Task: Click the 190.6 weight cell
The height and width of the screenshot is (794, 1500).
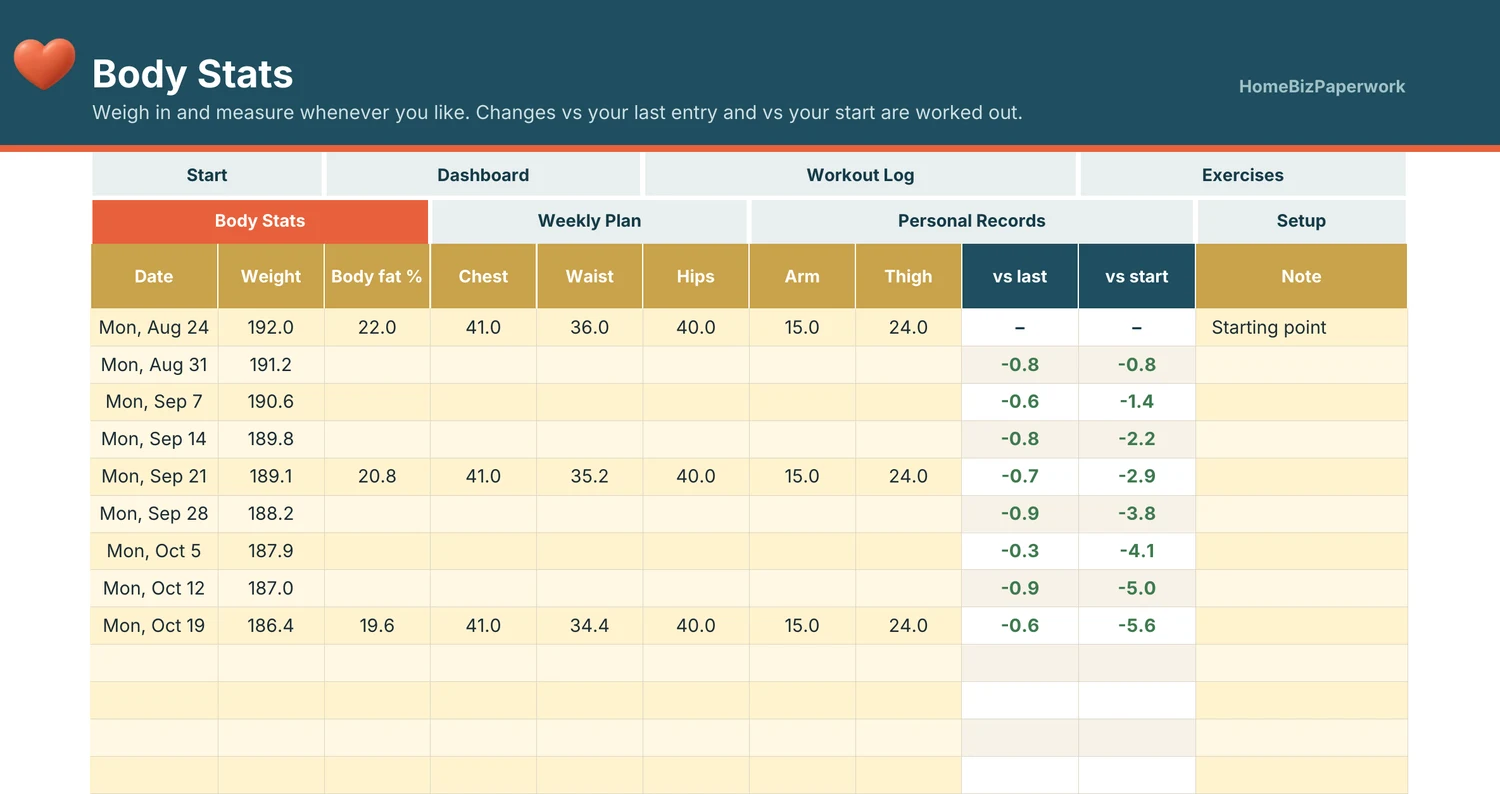Action: pyautogui.click(x=271, y=402)
